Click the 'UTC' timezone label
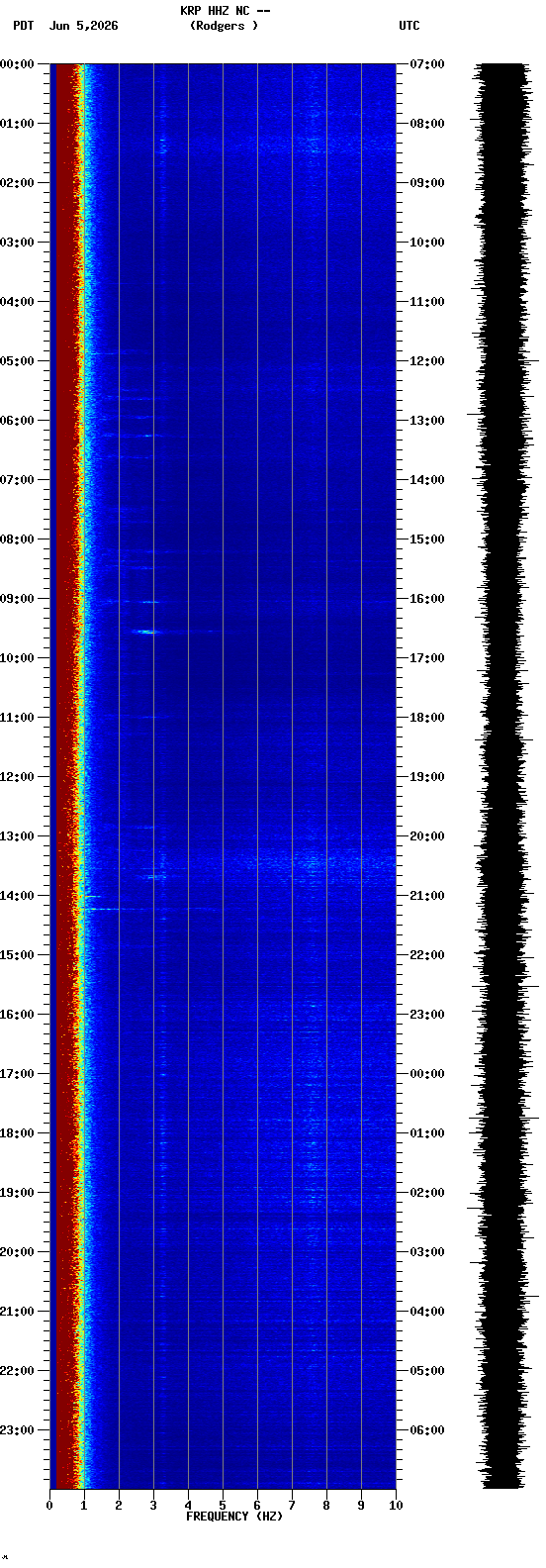The image size is (546, 1568). [x=409, y=26]
